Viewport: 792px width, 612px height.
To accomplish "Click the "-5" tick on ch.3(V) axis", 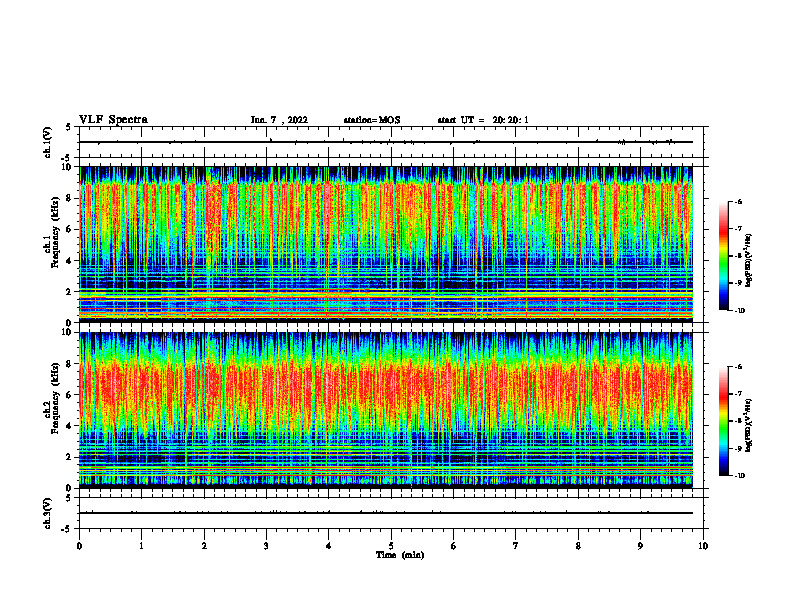I will click(x=67, y=529).
